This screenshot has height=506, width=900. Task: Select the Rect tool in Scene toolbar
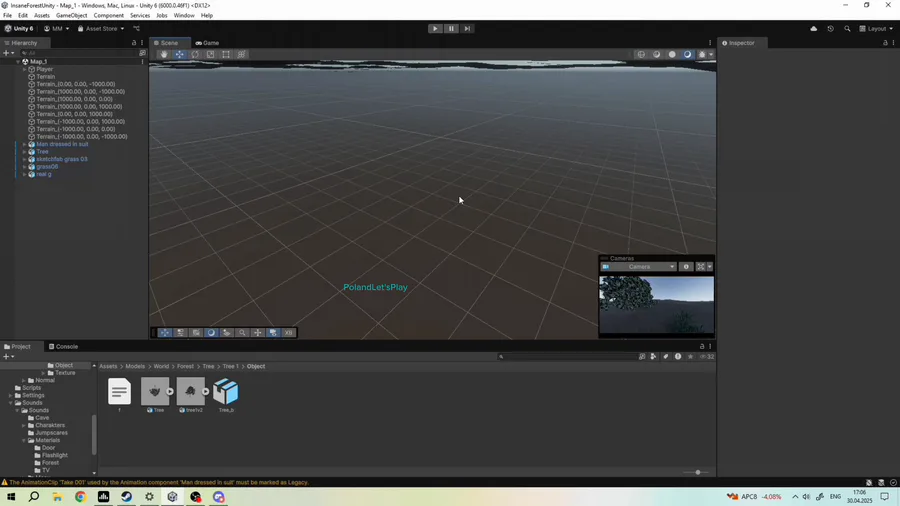pyautogui.click(x=226, y=55)
